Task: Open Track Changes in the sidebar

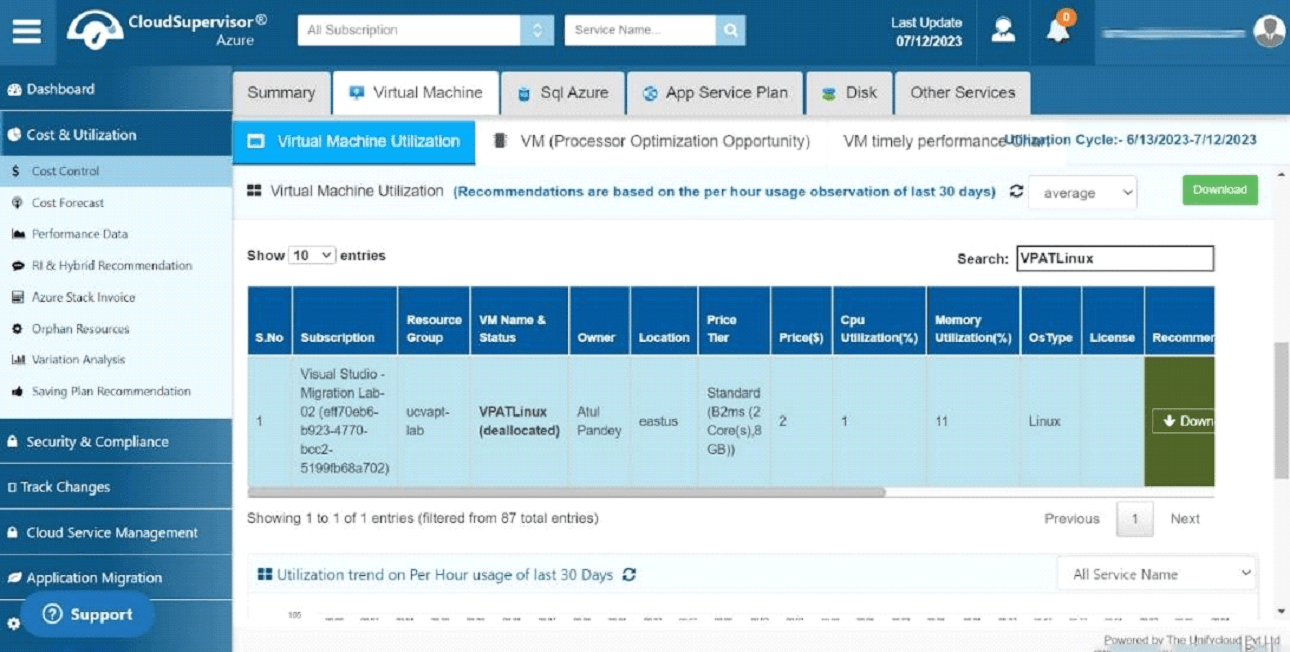Action: (116, 487)
